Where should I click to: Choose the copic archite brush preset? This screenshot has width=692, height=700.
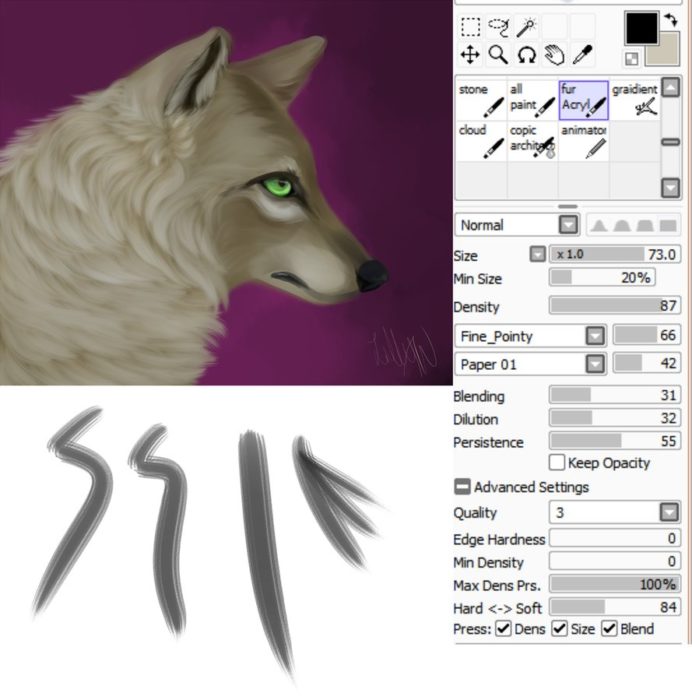point(533,141)
